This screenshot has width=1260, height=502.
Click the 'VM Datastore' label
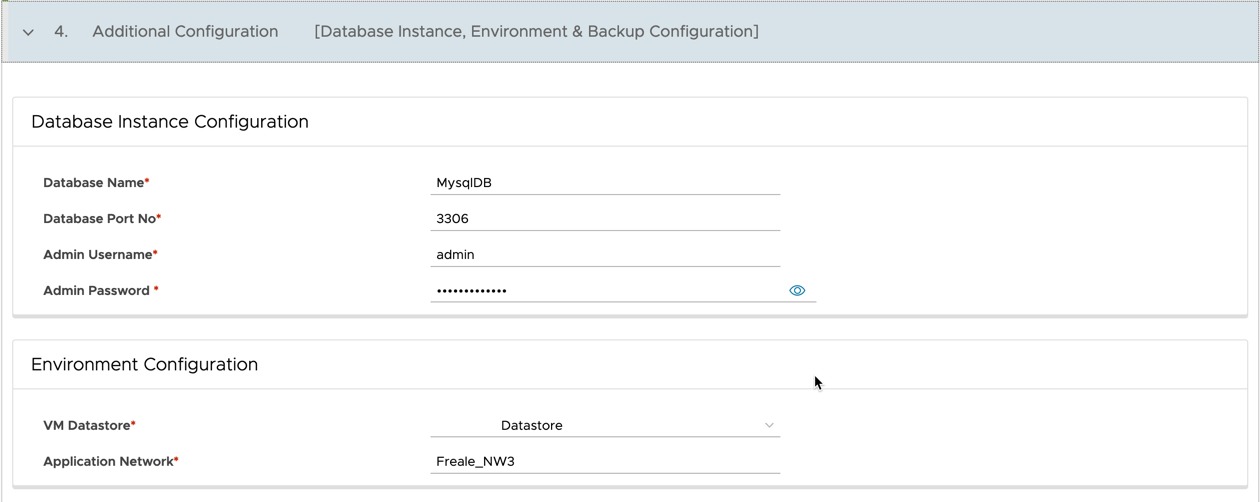point(87,425)
